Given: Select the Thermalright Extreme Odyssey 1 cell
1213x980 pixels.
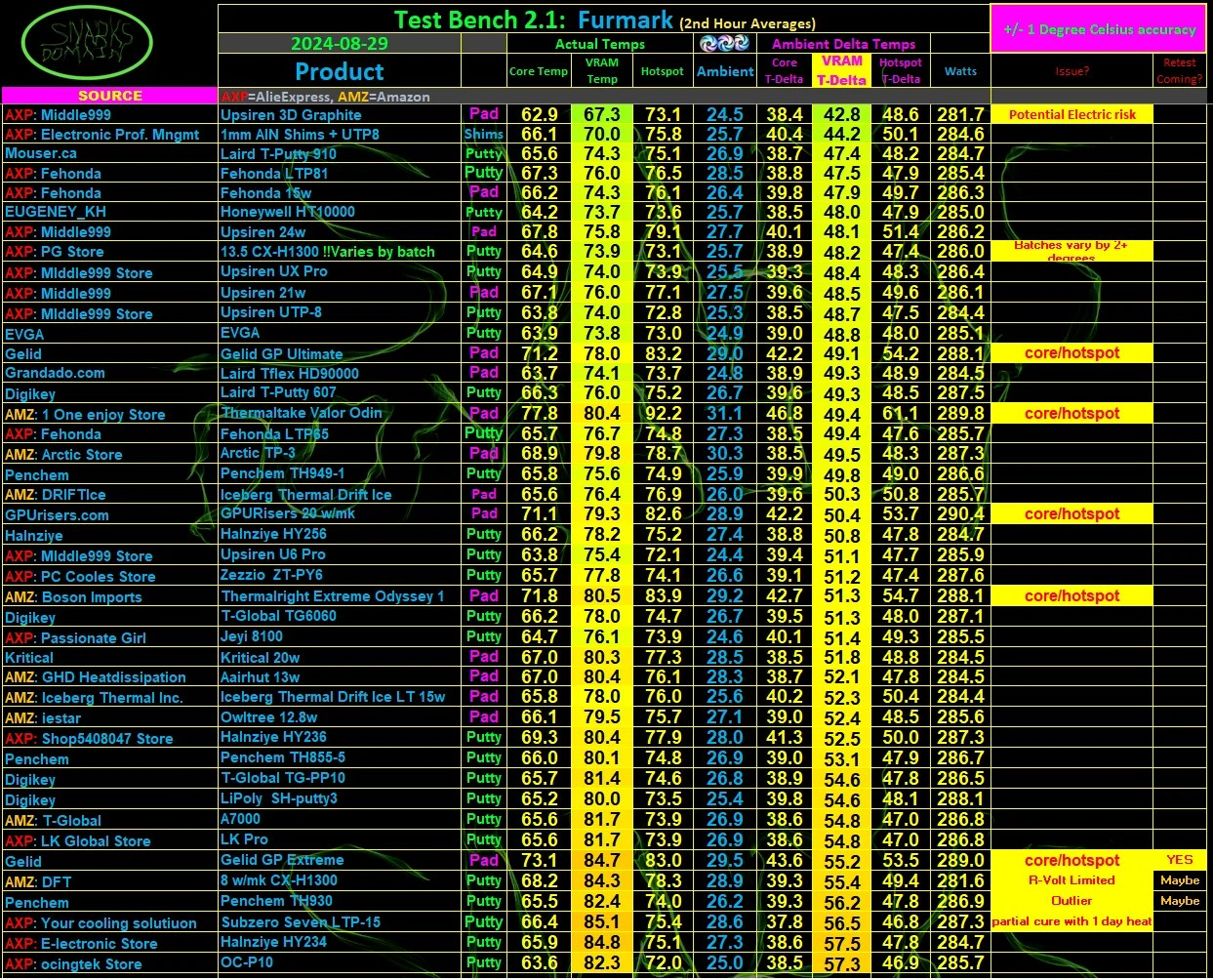Looking at the screenshot, I should (340, 595).
